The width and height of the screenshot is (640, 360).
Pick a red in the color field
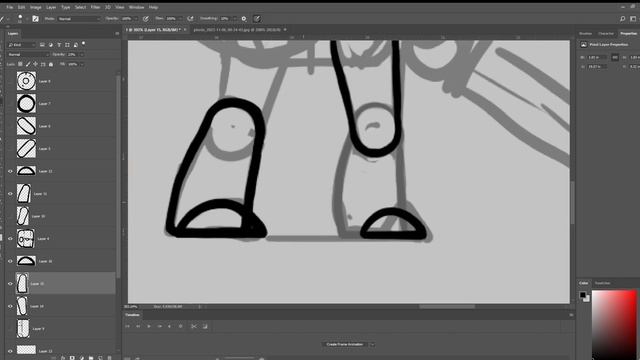614,324
